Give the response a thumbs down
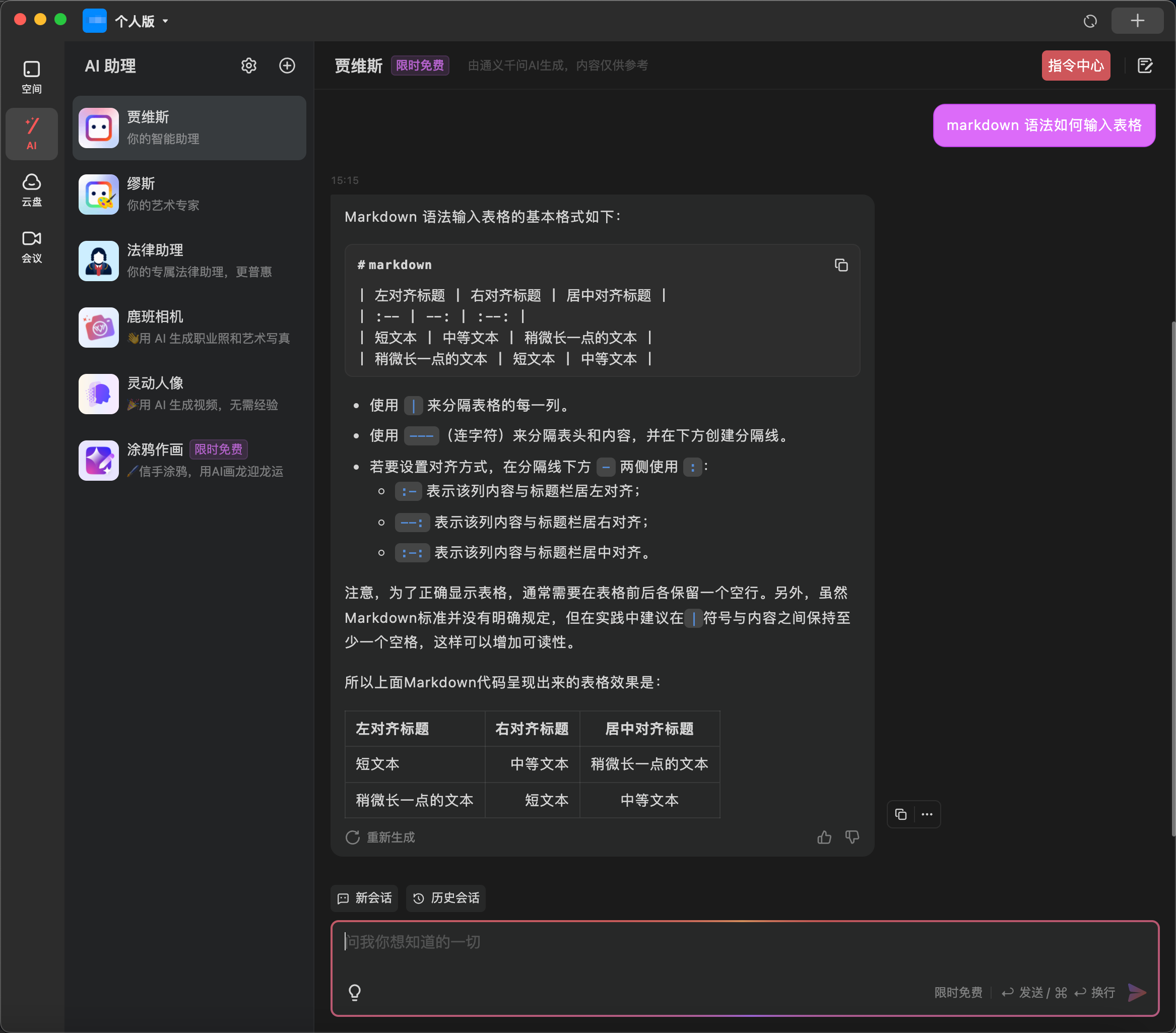This screenshot has height=1033, width=1176. tap(852, 837)
